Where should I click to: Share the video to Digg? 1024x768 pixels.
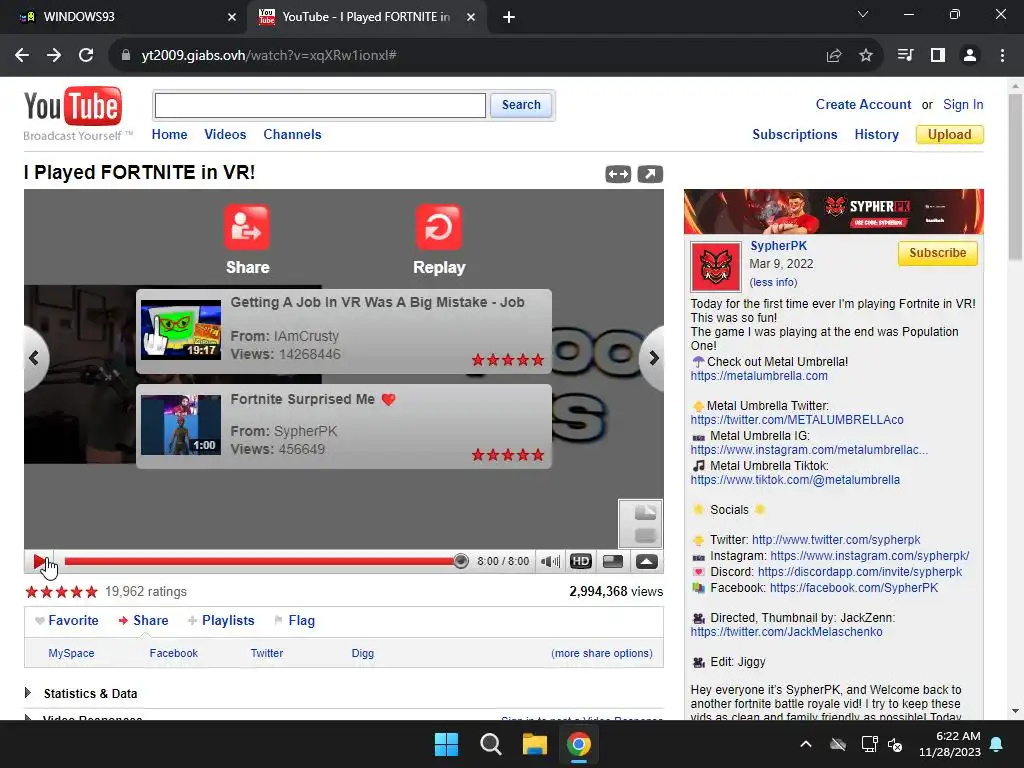pyautogui.click(x=362, y=653)
